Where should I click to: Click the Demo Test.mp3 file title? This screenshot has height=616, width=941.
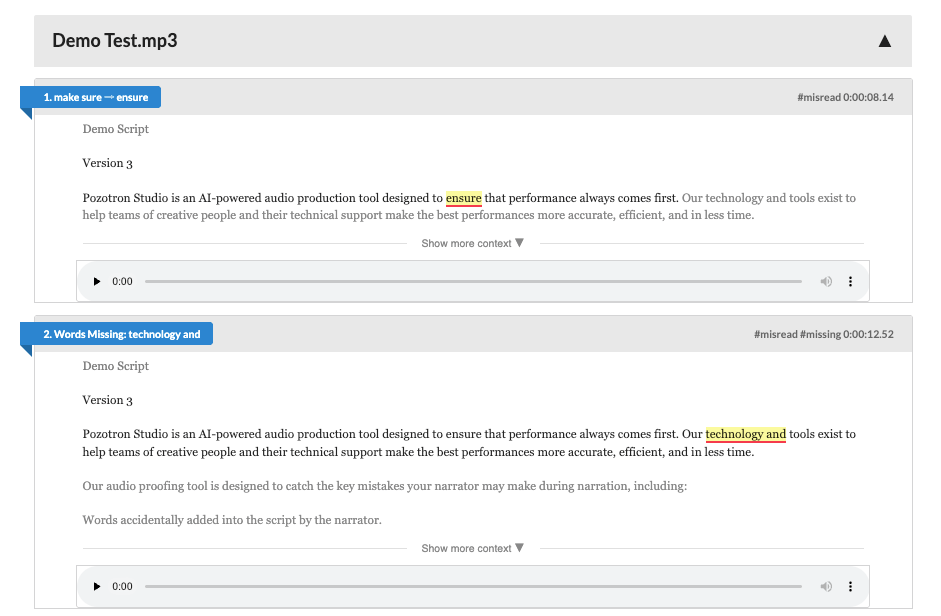(x=115, y=41)
